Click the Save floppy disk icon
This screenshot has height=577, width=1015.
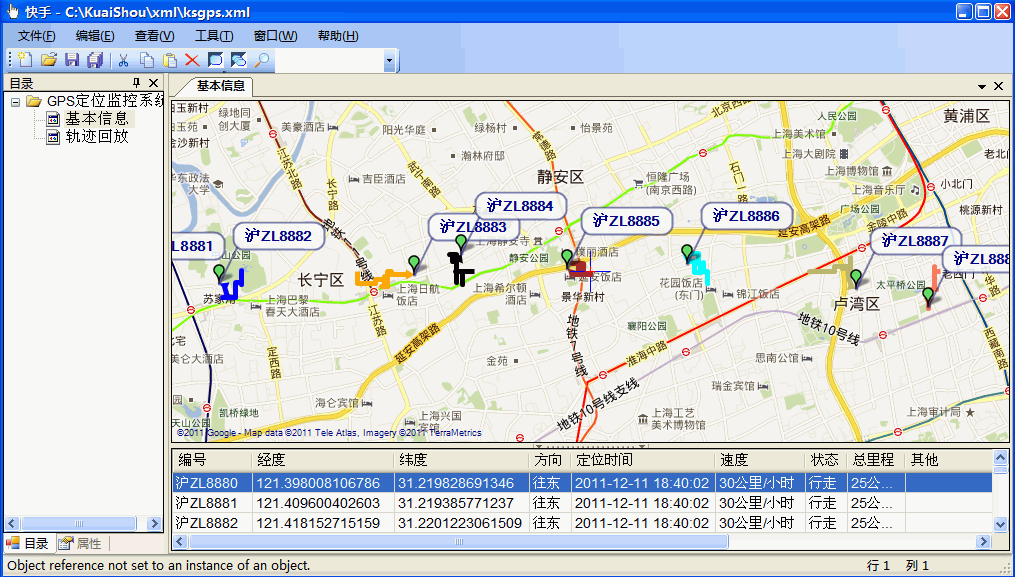pyautogui.click(x=72, y=60)
